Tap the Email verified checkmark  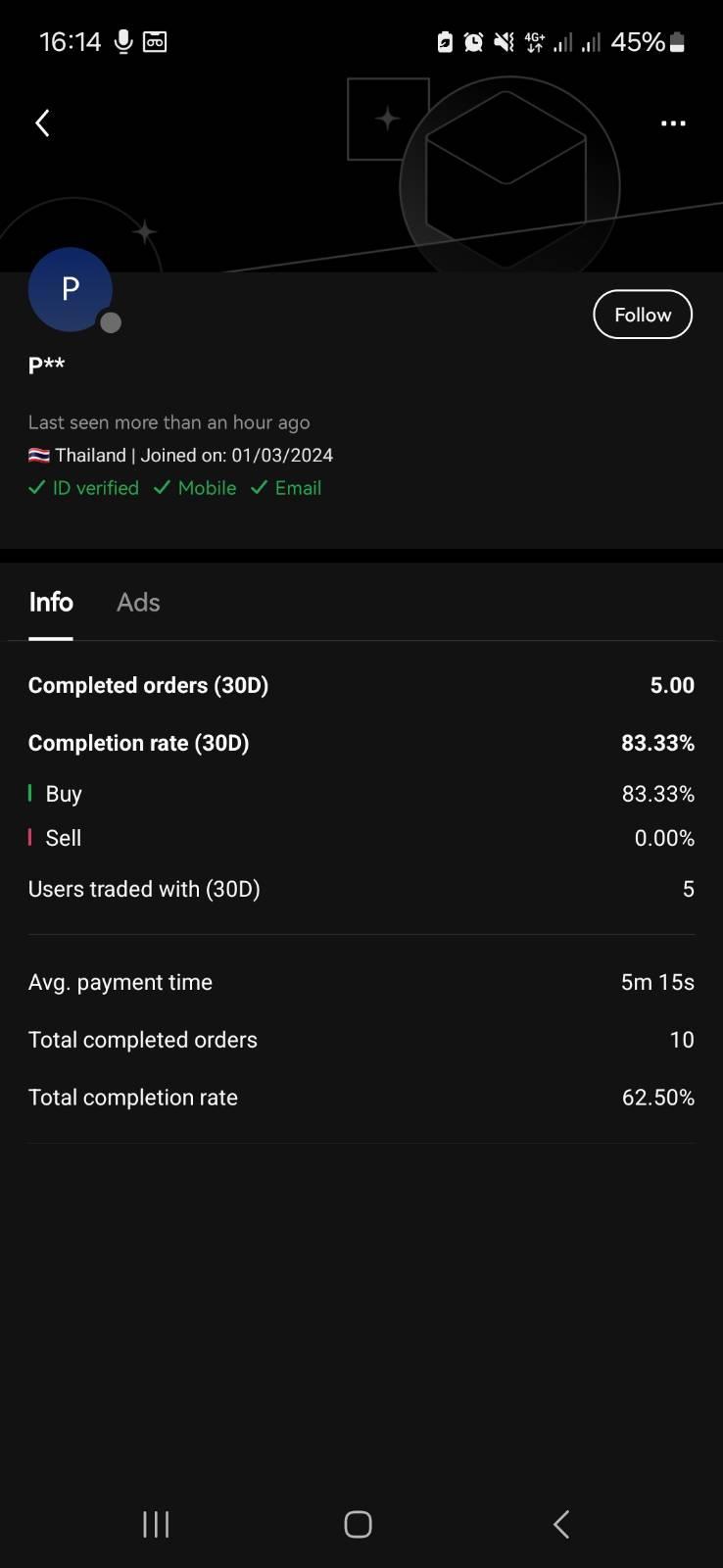coord(260,488)
